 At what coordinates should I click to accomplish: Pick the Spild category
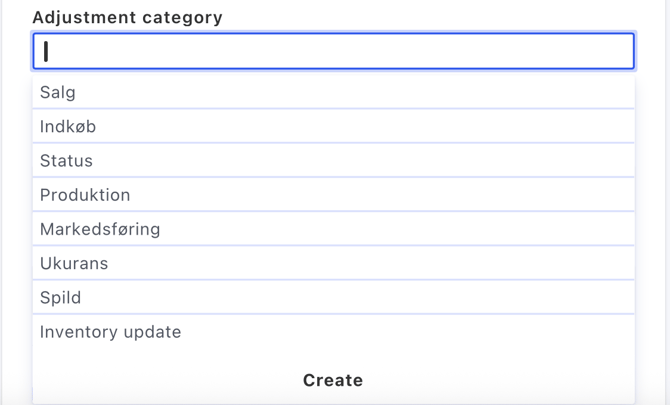(x=333, y=297)
